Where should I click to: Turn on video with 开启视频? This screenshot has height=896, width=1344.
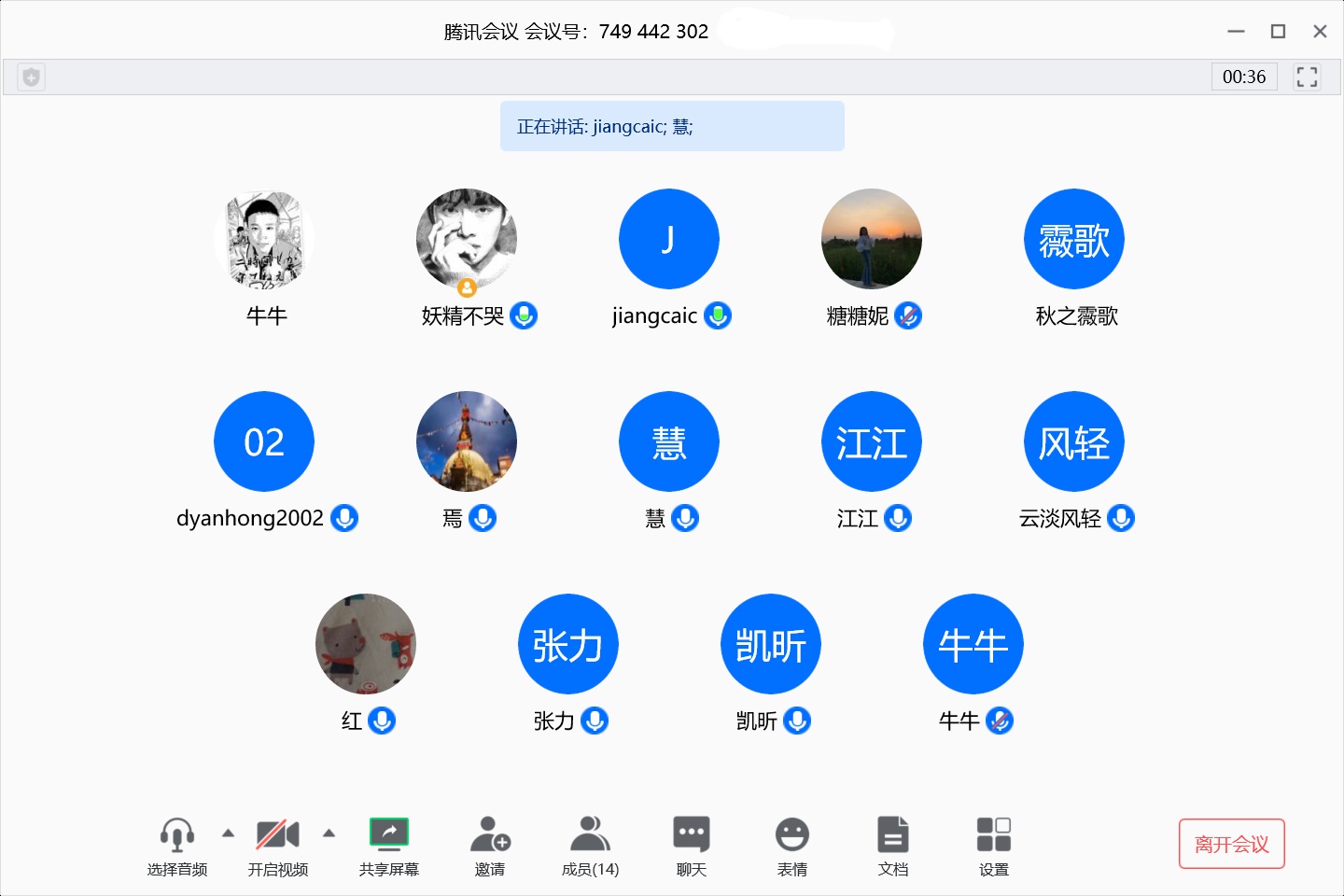277,835
